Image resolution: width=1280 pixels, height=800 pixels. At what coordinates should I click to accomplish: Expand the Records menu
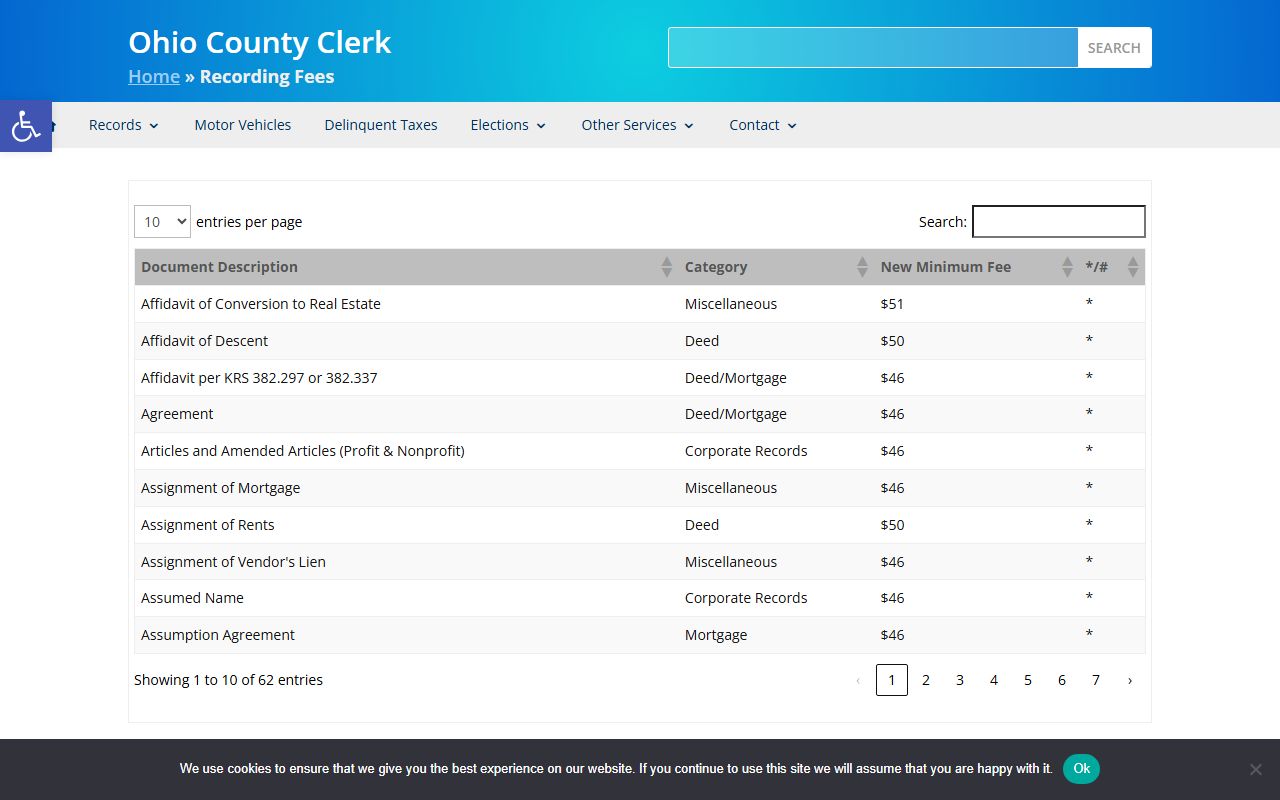tap(124, 125)
